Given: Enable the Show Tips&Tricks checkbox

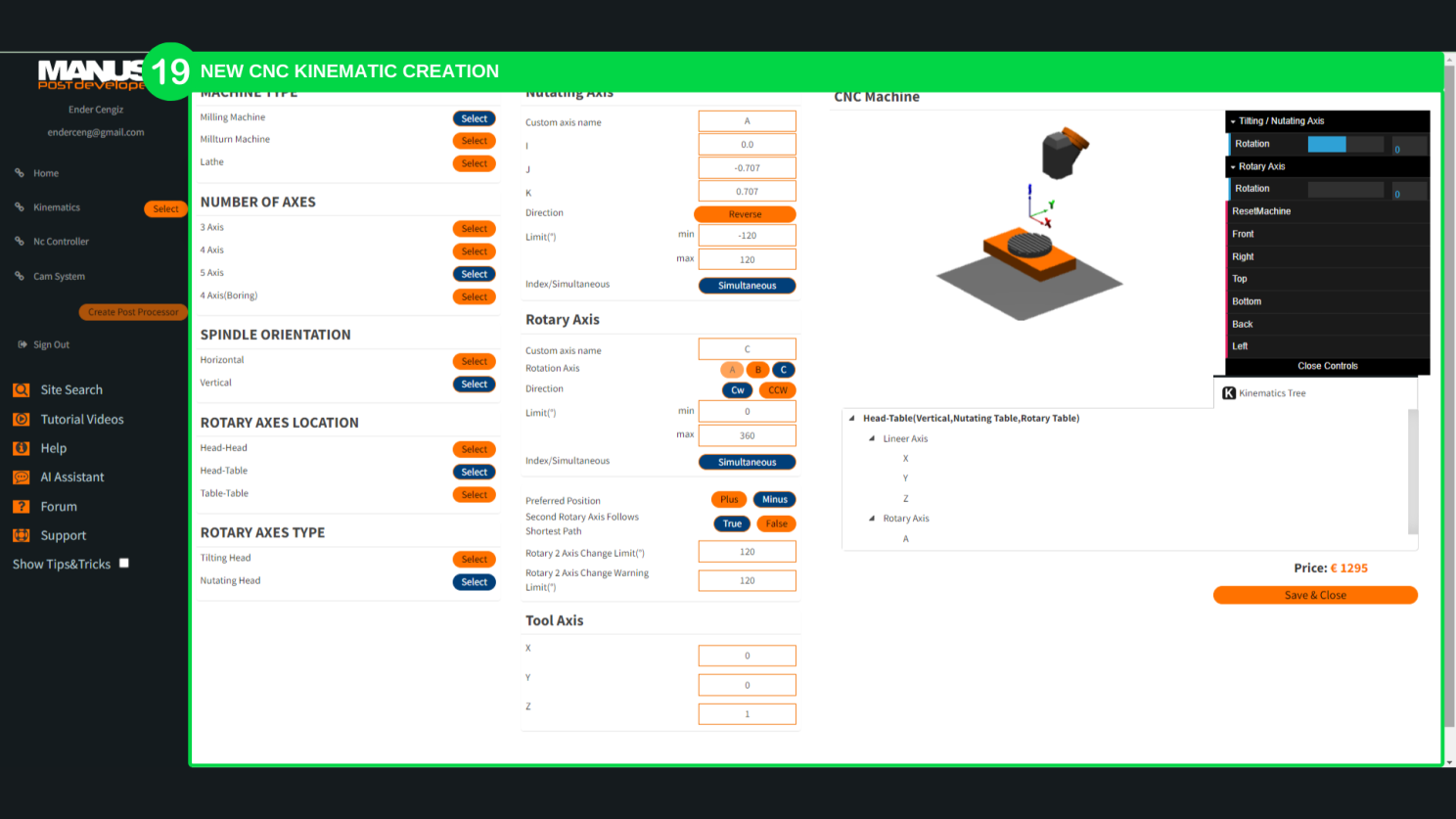Looking at the screenshot, I should coord(124,564).
